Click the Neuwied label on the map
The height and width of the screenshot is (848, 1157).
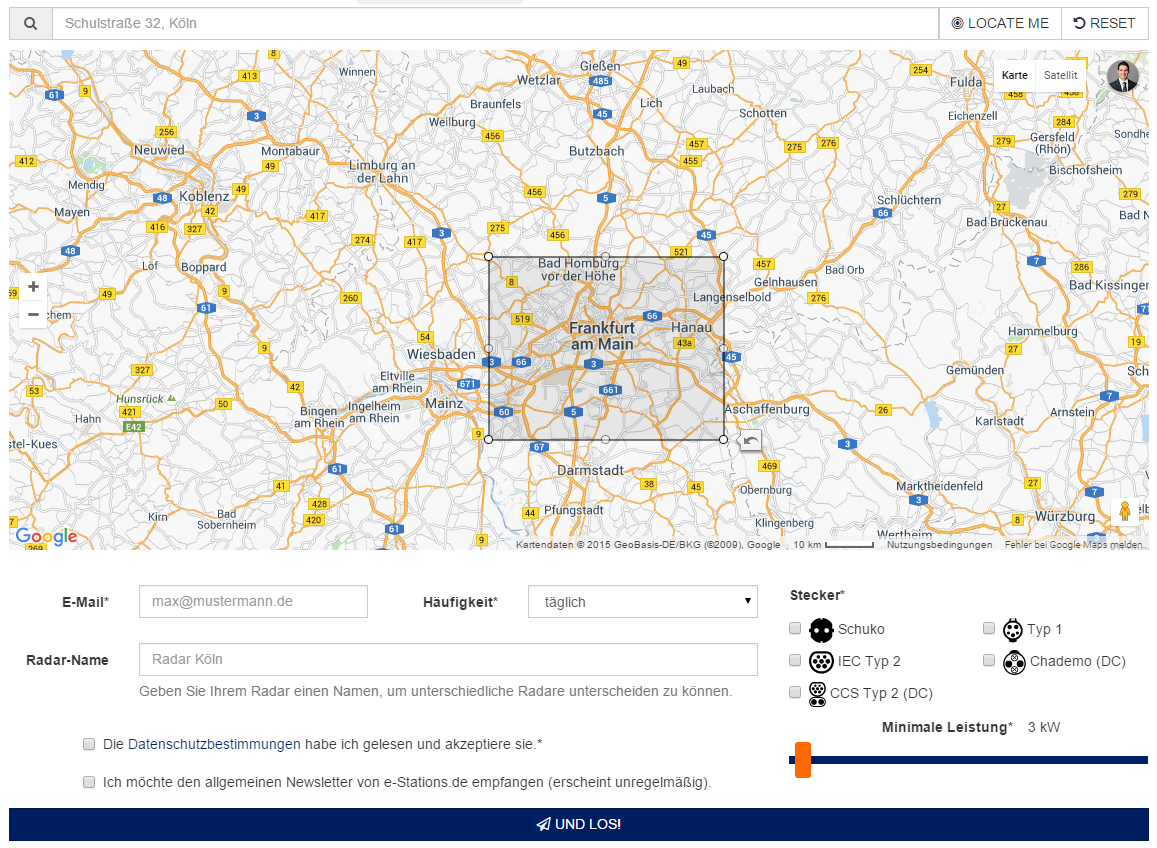(x=159, y=150)
